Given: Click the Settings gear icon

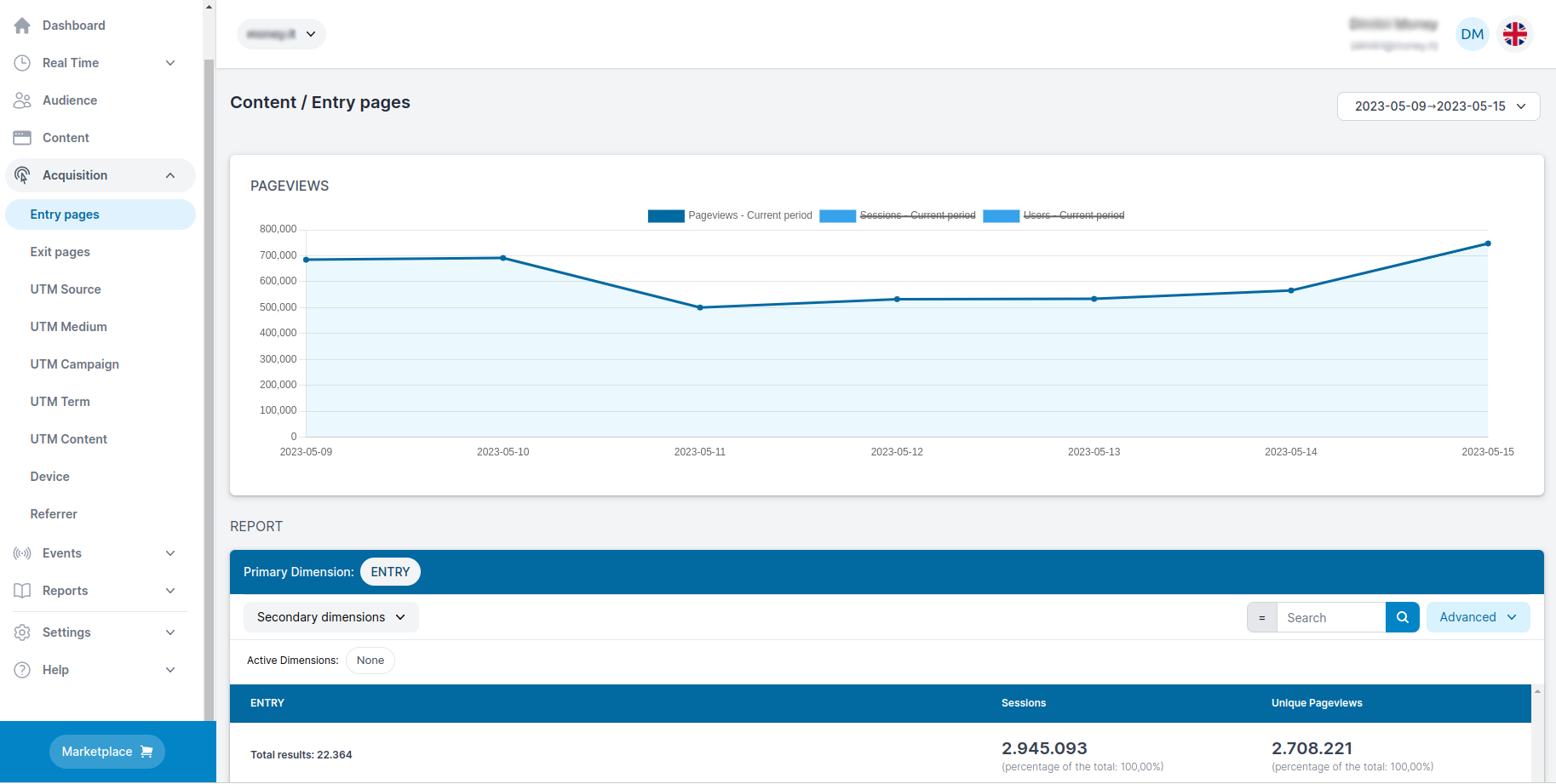Looking at the screenshot, I should pos(22,632).
